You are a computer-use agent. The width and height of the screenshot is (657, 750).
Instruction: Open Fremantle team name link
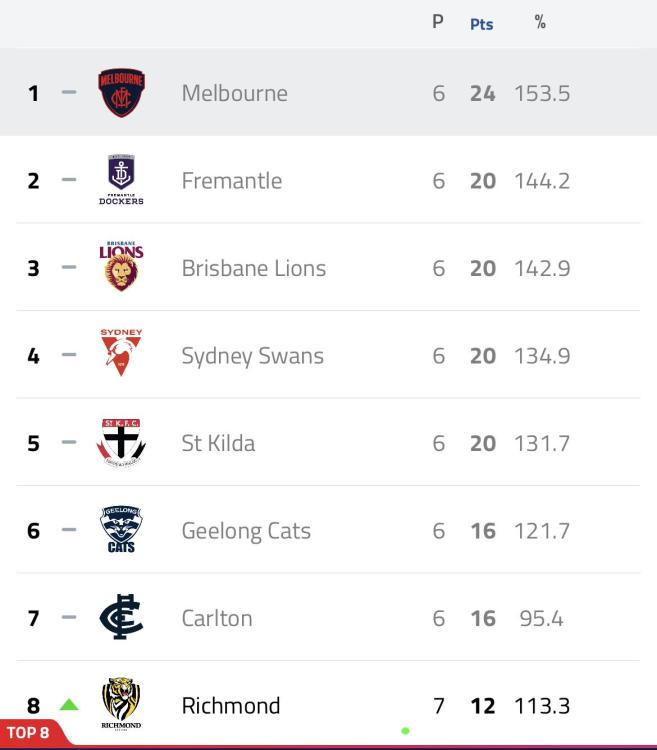231,181
